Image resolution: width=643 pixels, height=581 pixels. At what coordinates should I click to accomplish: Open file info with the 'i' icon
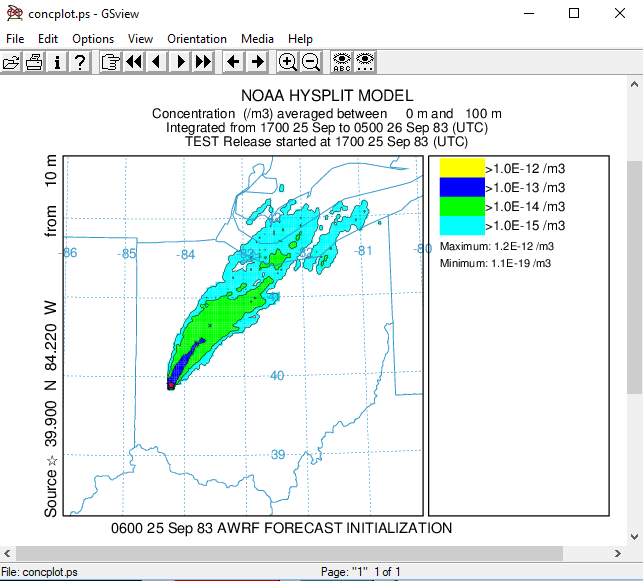pos(57,62)
